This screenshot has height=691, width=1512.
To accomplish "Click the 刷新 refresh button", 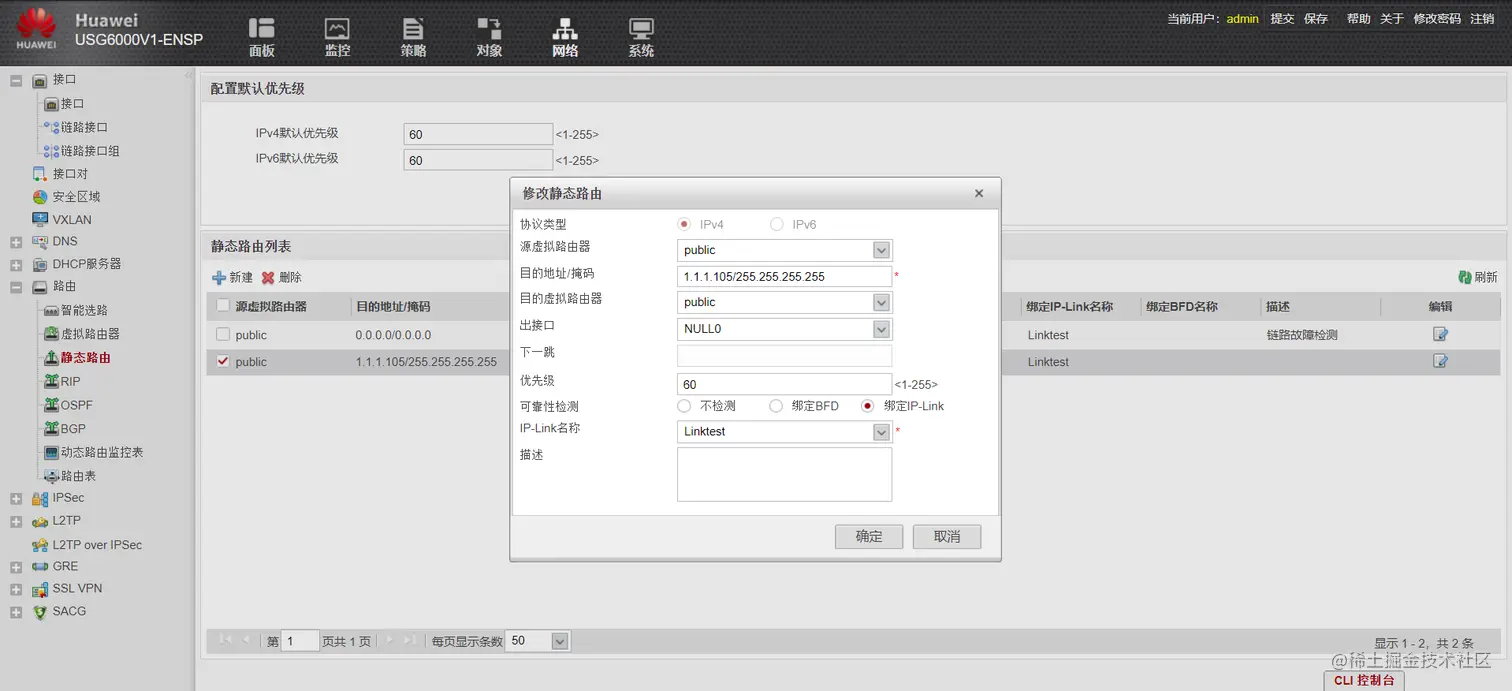I will (x=1478, y=278).
